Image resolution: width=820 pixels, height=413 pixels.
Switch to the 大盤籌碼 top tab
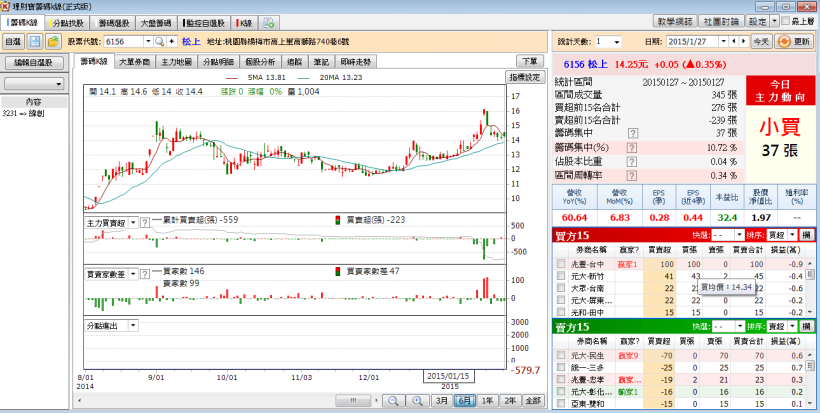click(x=156, y=23)
